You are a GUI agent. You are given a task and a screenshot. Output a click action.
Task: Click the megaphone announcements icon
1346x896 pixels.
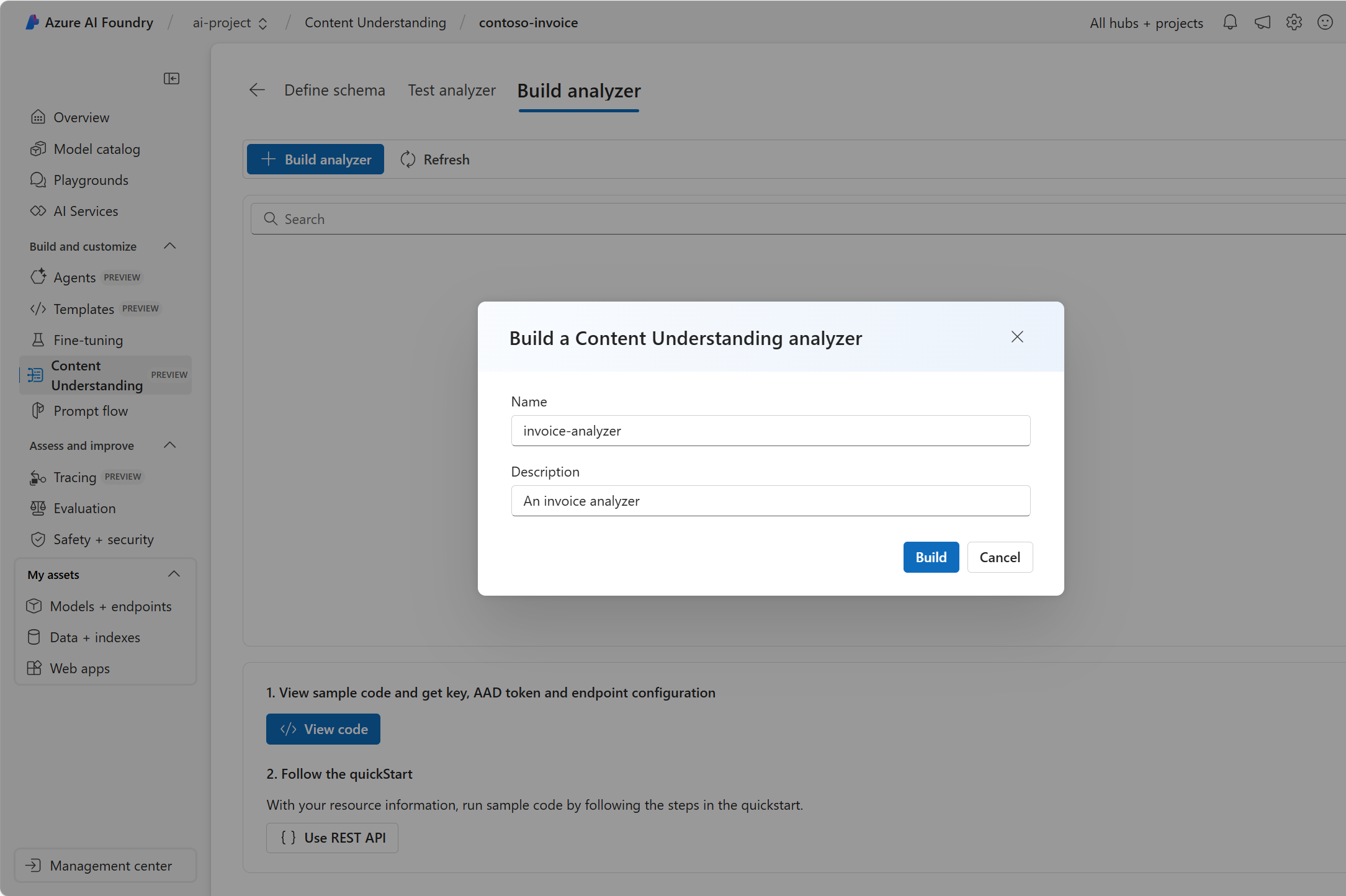[x=1262, y=22]
